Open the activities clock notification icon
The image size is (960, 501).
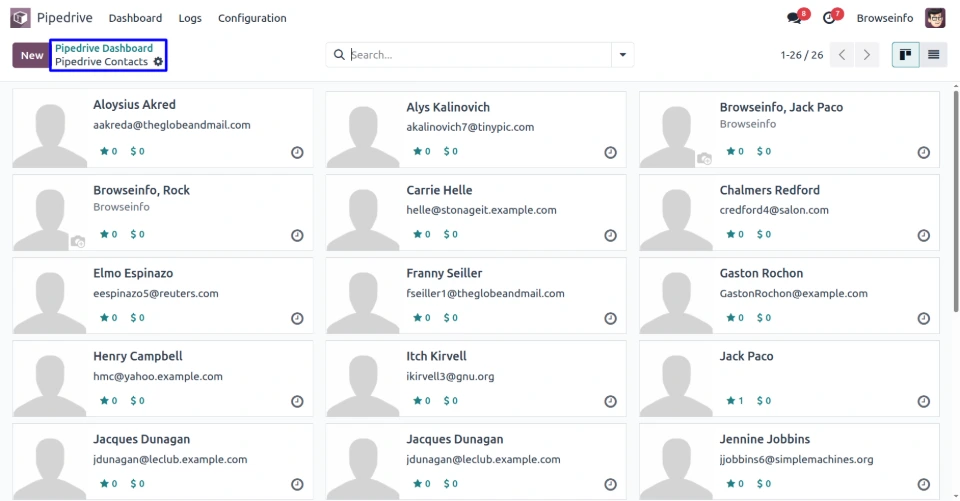(829, 18)
